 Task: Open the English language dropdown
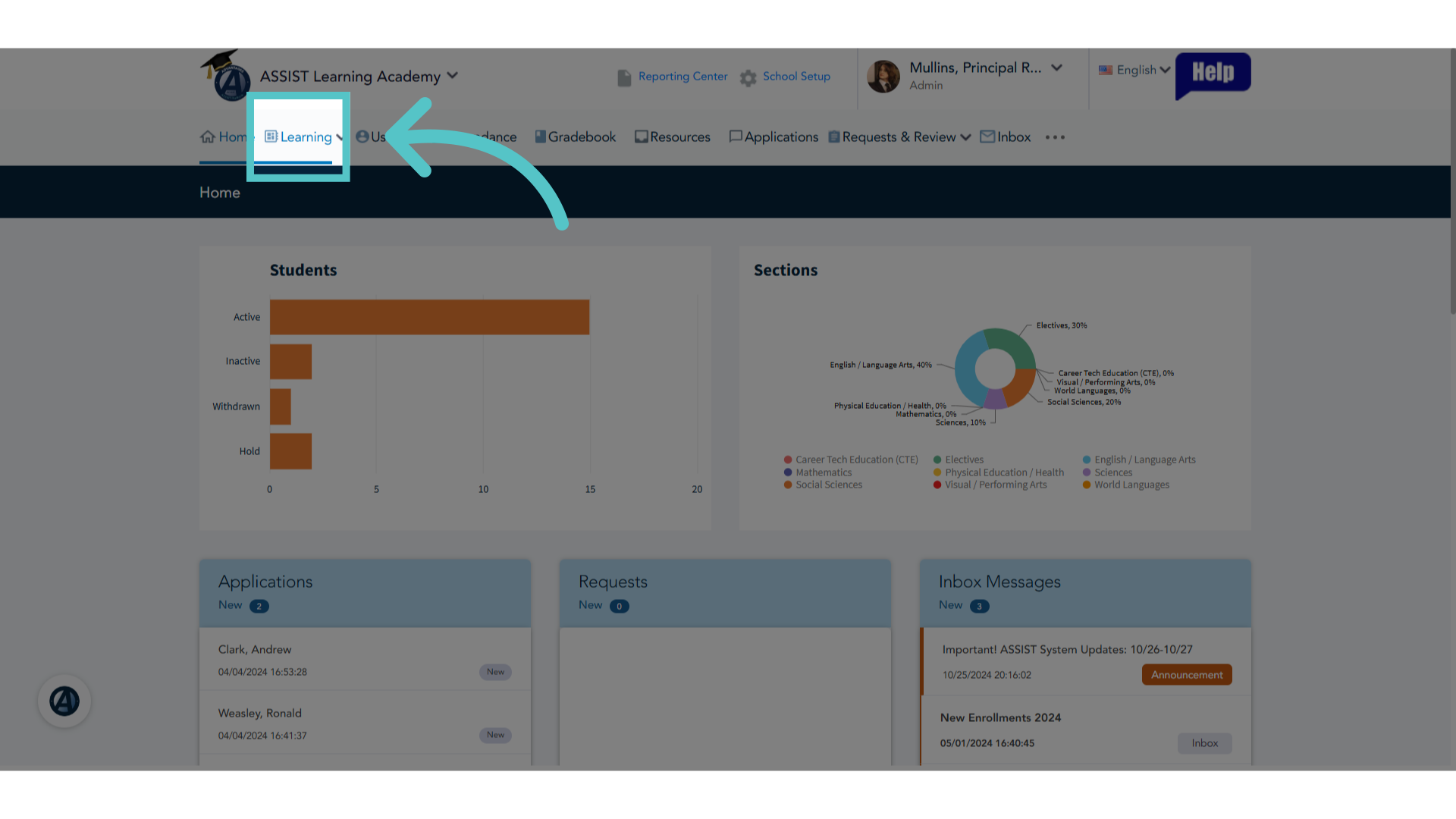1134,70
